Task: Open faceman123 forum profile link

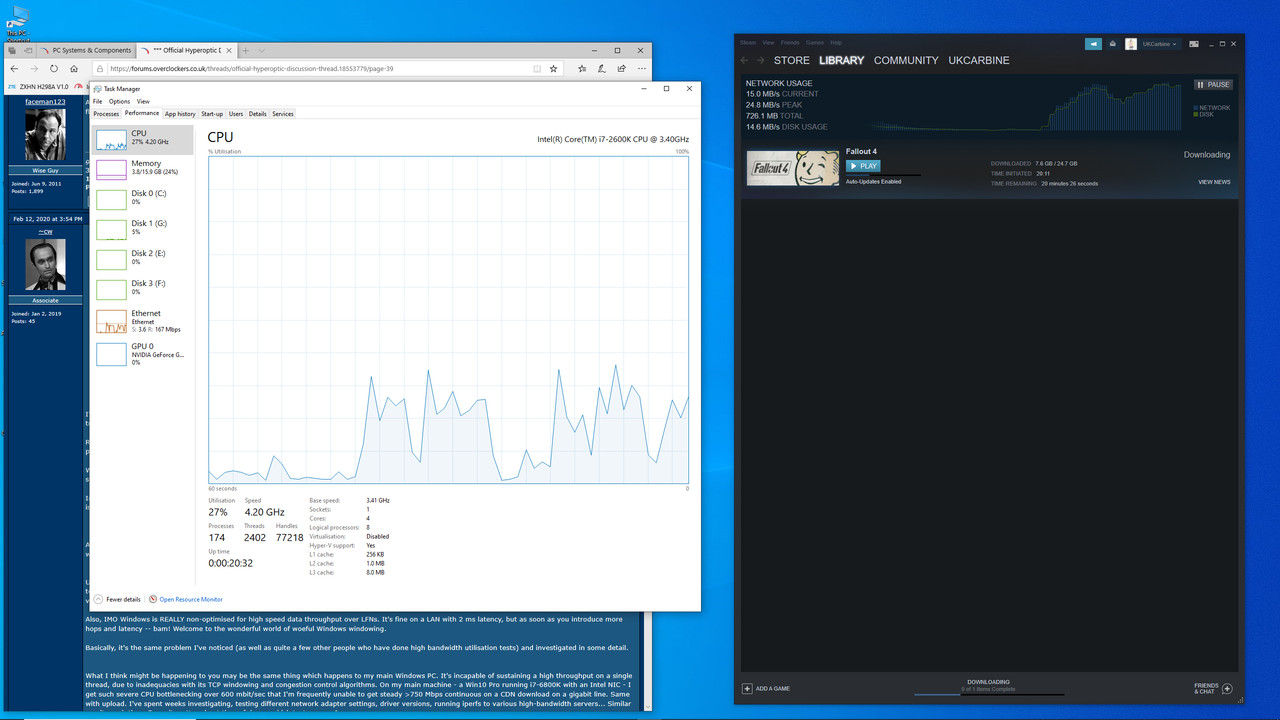Action: [x=45, y=101]
